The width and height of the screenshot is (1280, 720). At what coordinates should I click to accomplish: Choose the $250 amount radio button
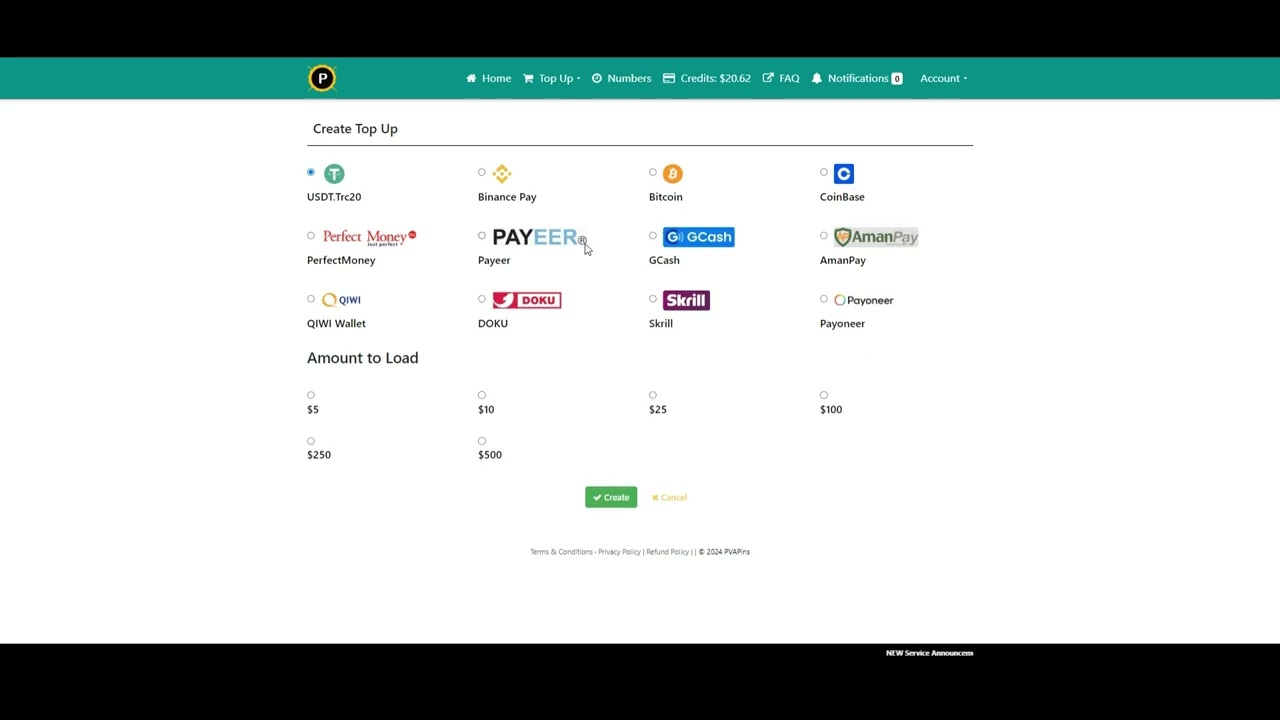click(311, 441)
